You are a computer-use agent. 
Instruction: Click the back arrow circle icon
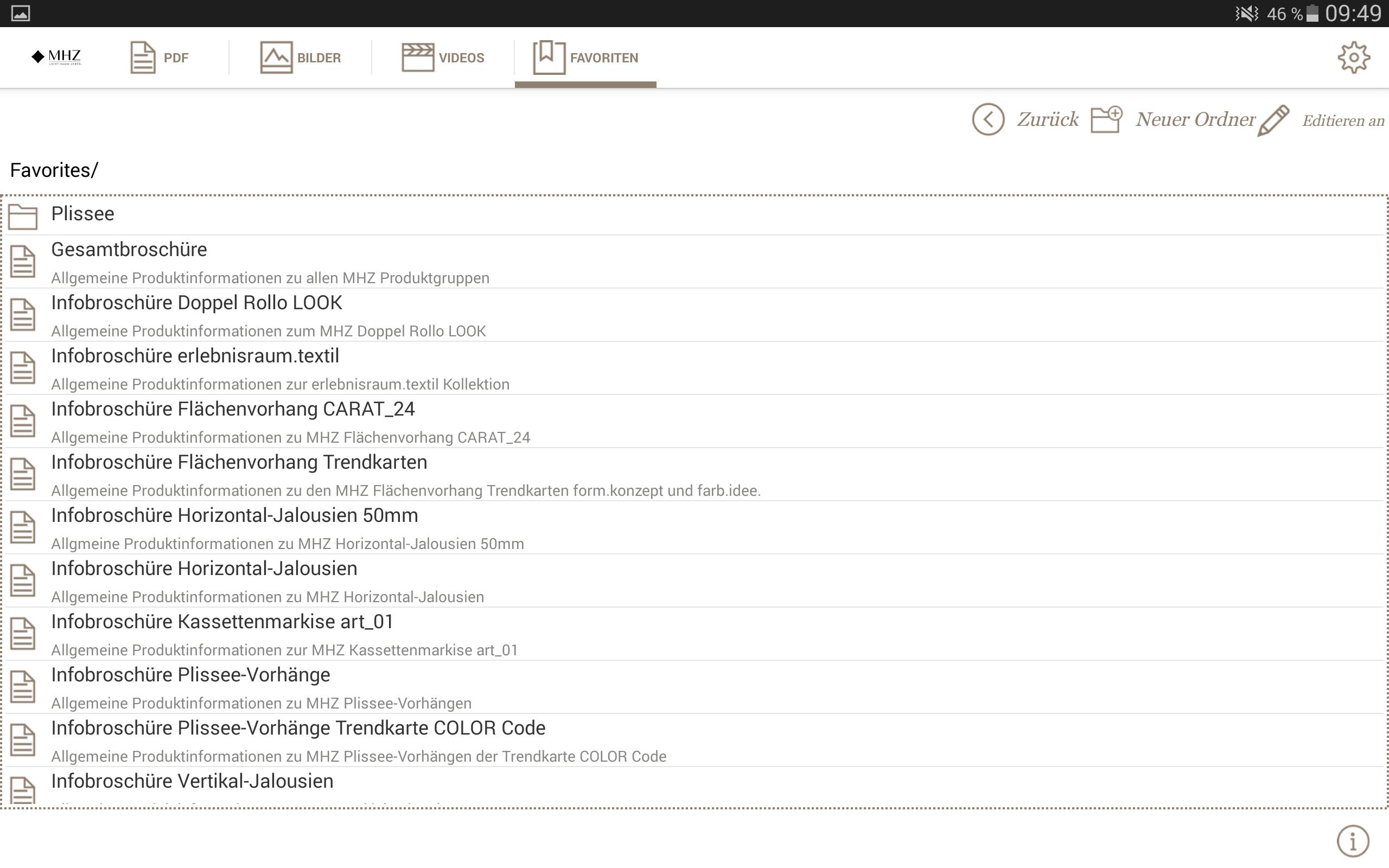point(988,119)
